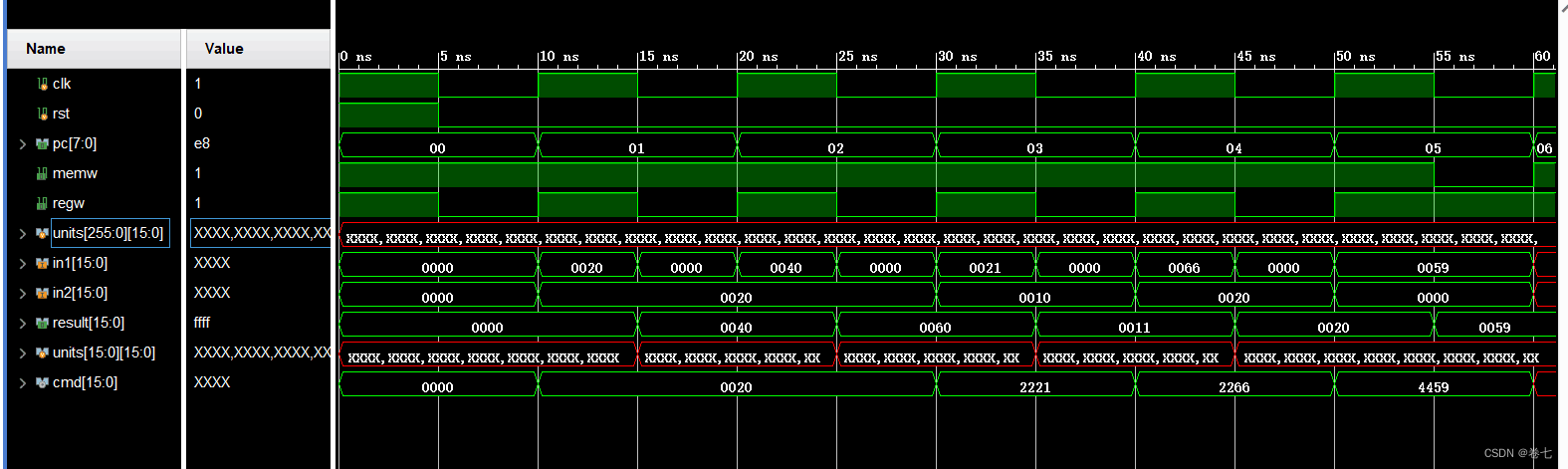Expand the cmd[15:0] bus
The image size is (1568, 469).
[23, 382]
